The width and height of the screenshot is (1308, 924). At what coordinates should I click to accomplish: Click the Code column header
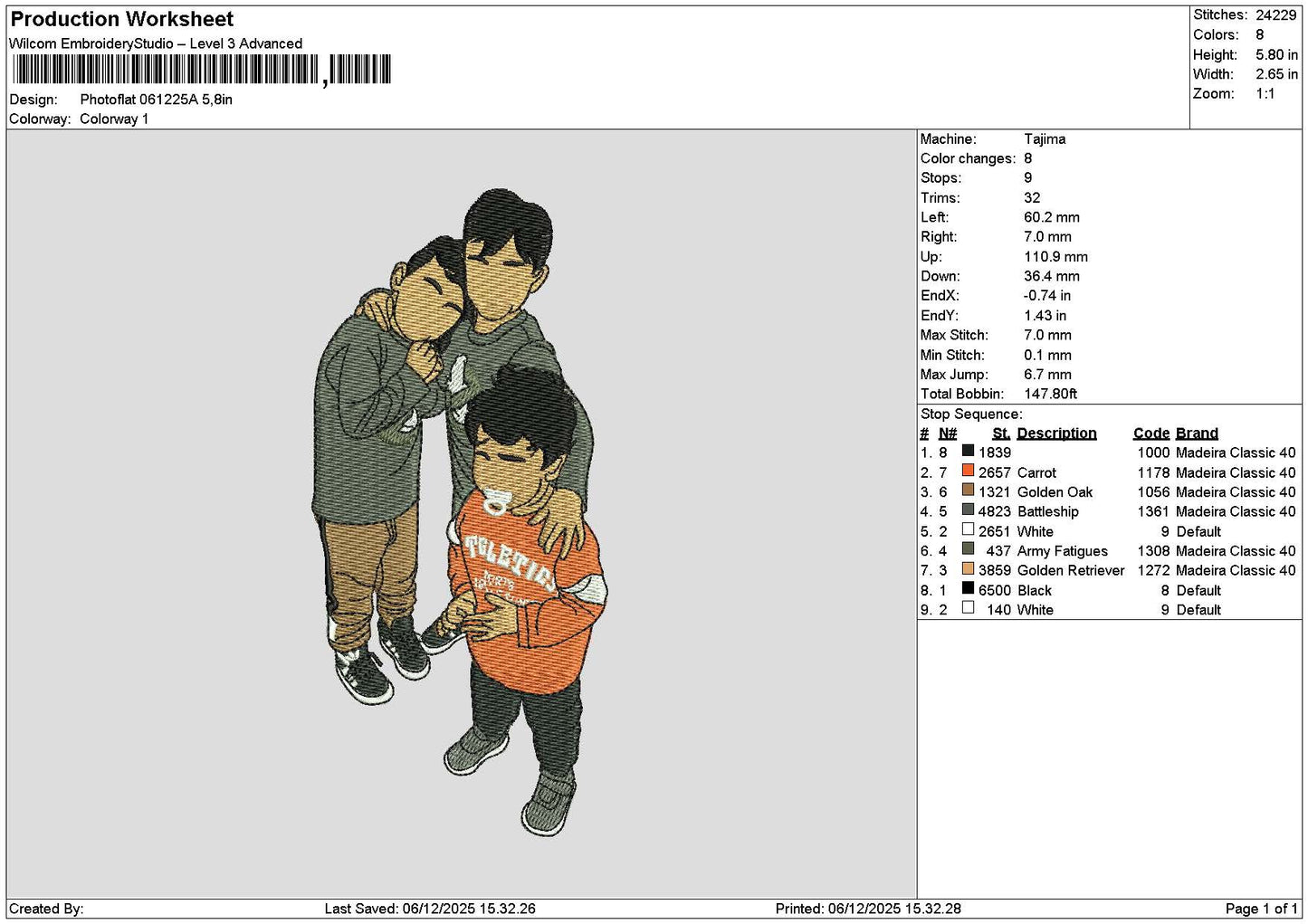(1151, 433)
